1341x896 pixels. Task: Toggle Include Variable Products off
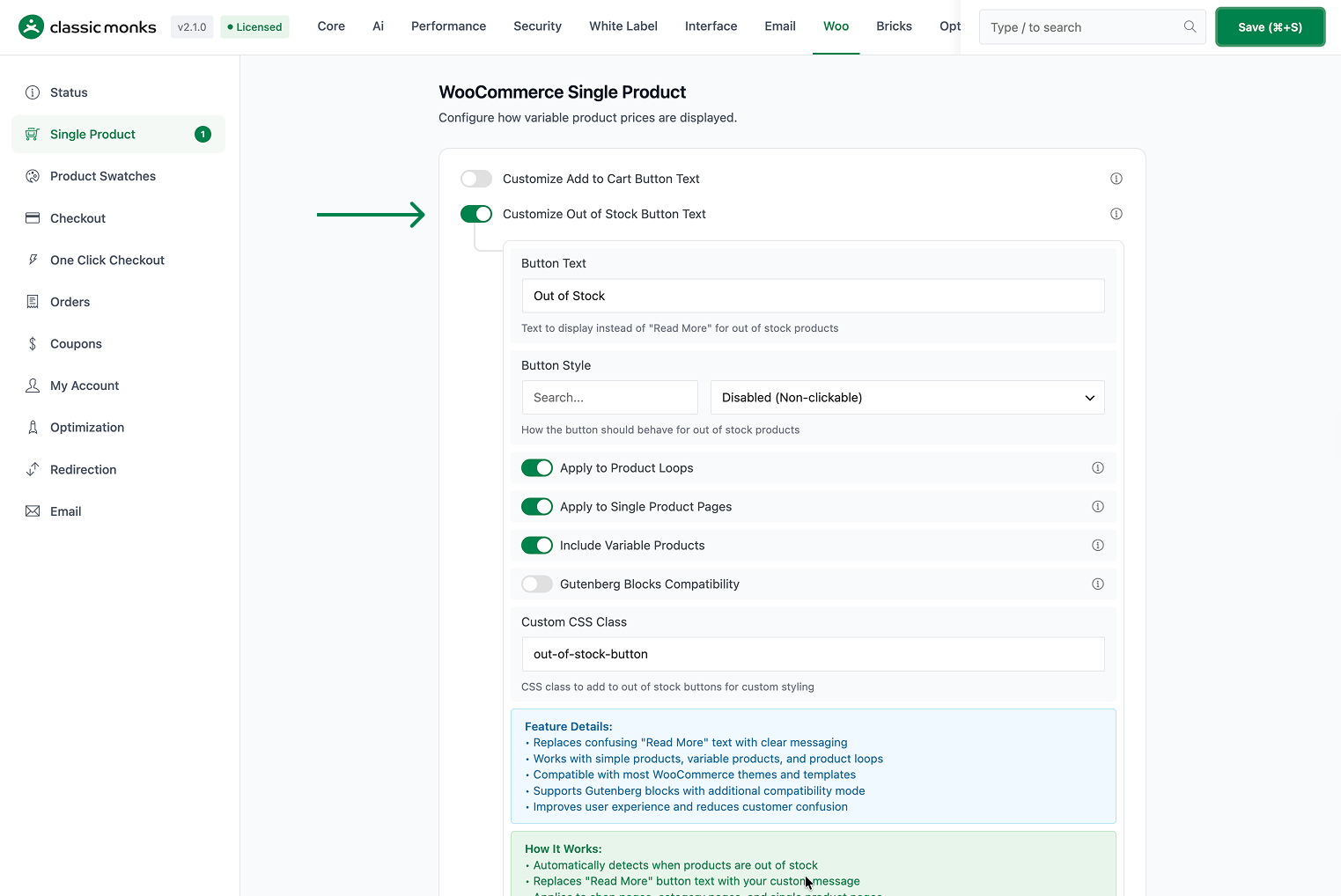pyautogui.click(x=537, y=546)
